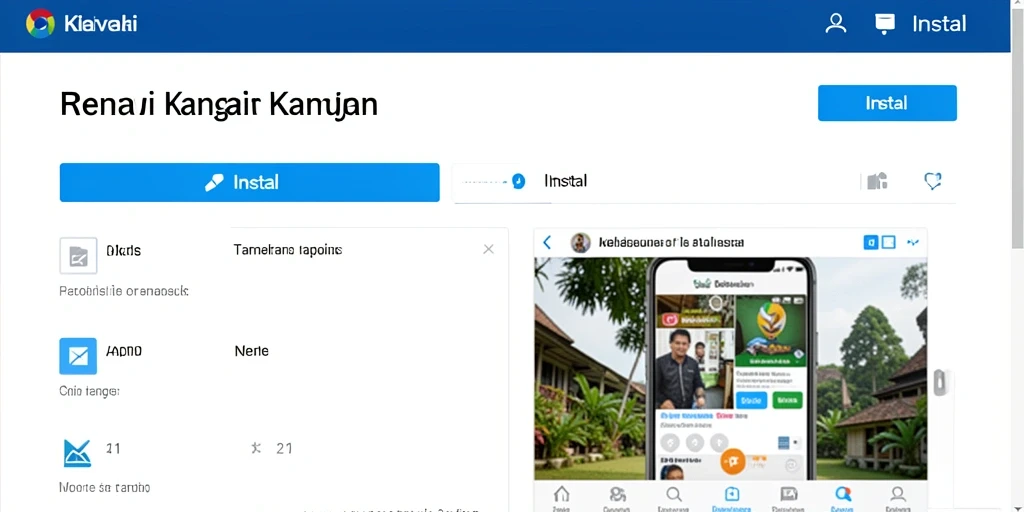Click the Tamelrans tapoins text
1024x512 pixels.
[x=288, y=249]
